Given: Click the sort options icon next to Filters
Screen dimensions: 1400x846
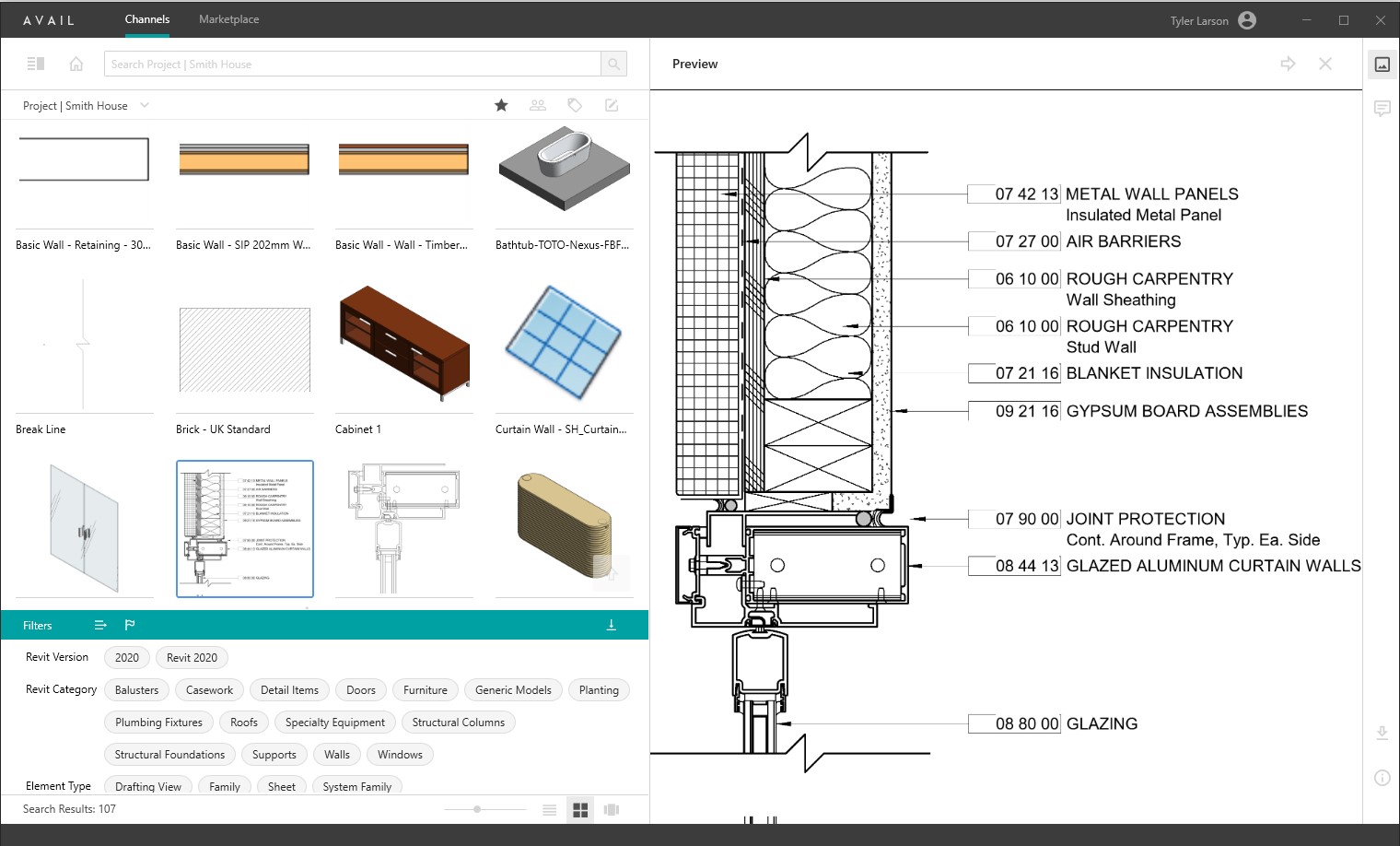Looking at the screenshot, I should tap(99, 625).
